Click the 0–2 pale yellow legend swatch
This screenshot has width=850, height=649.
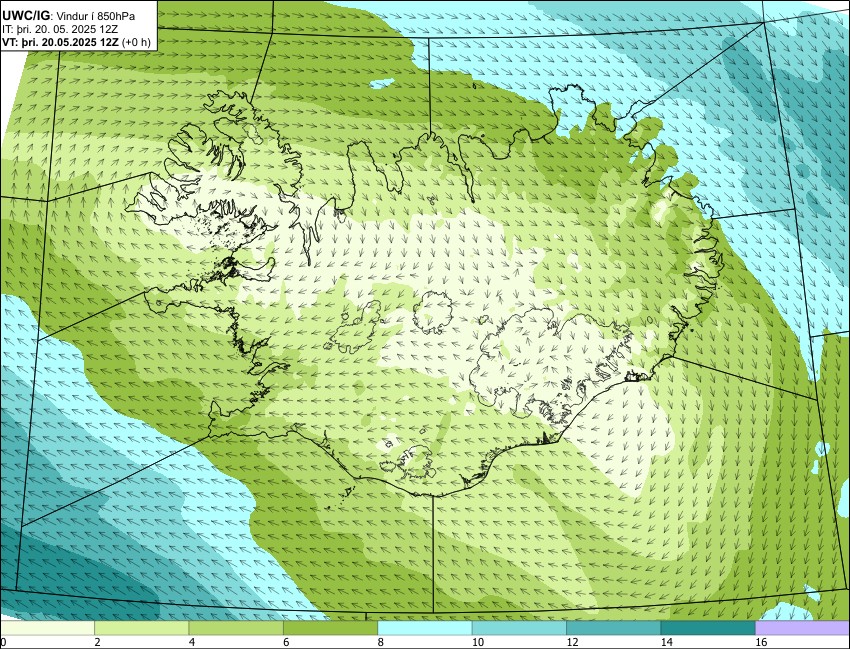tap(47, 628)
